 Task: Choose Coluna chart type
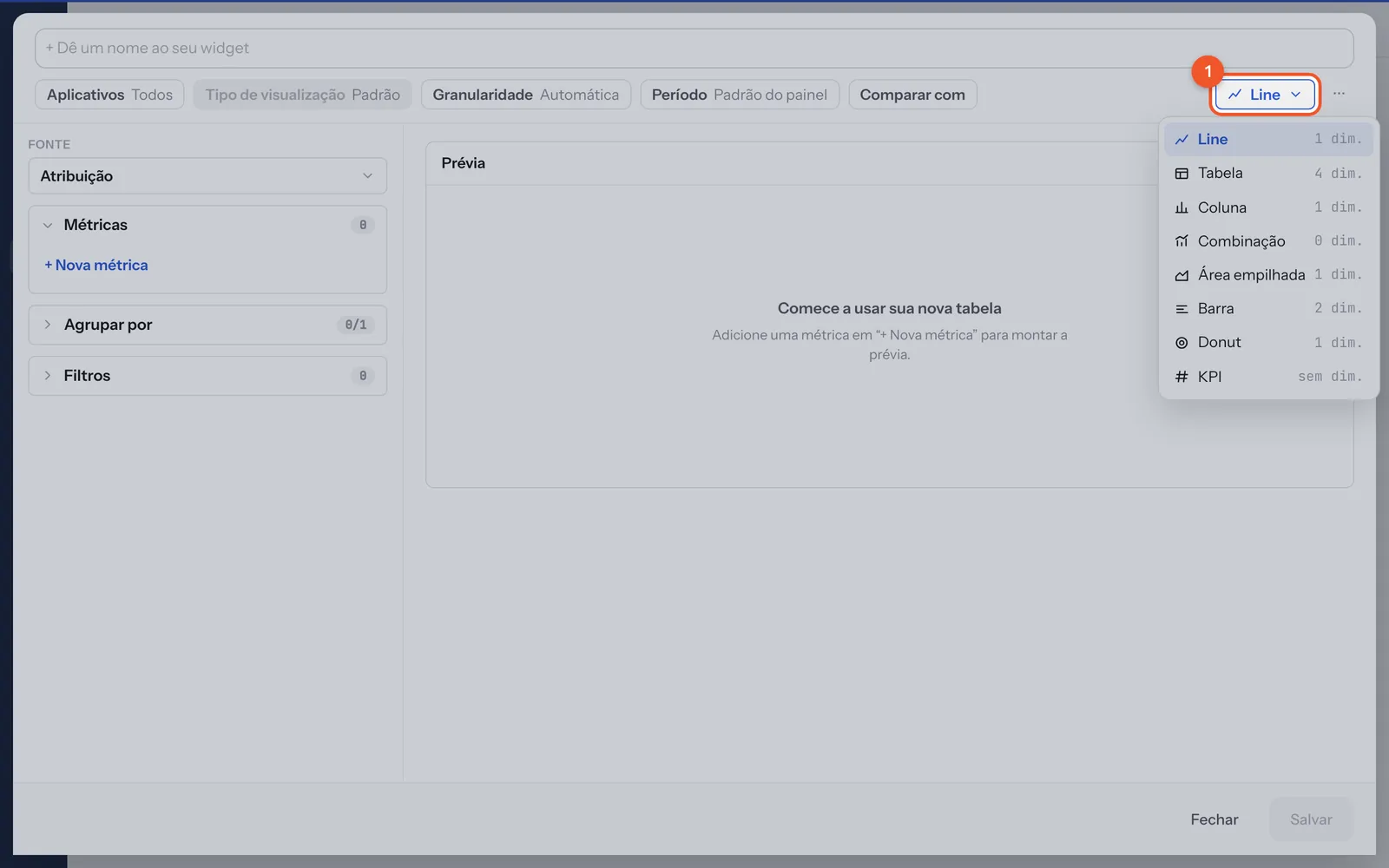(x=1268, y=207)
